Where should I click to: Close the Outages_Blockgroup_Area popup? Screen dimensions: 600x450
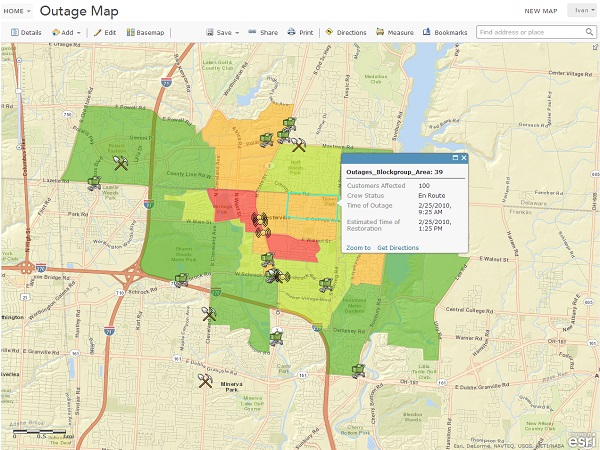click(464, 158)
